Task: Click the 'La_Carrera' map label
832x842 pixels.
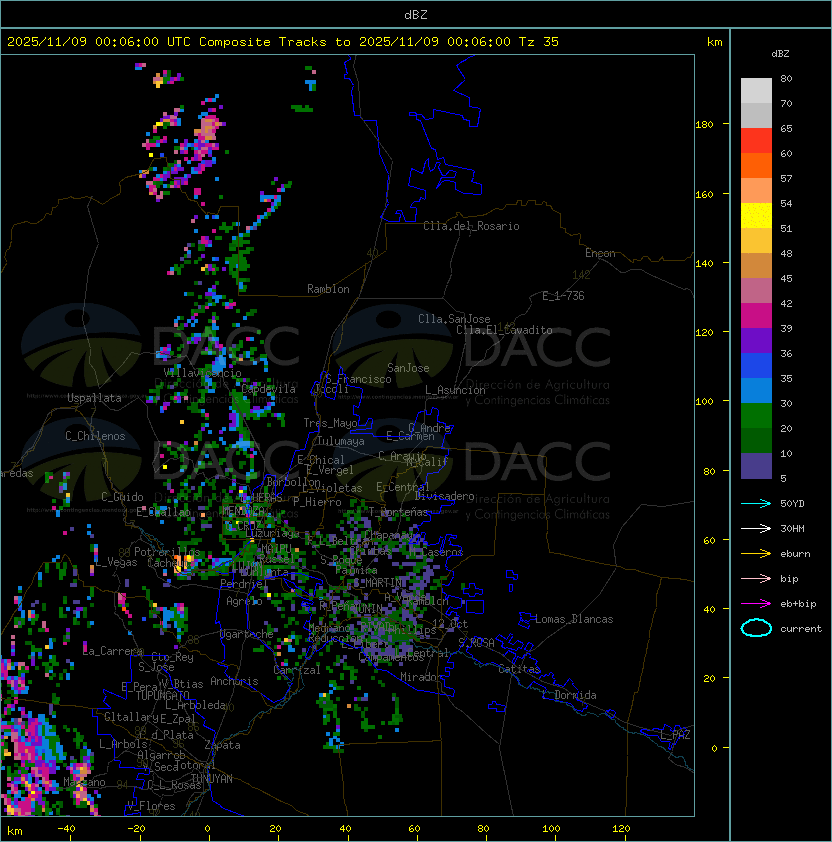Action: click(x=113, y=651)
